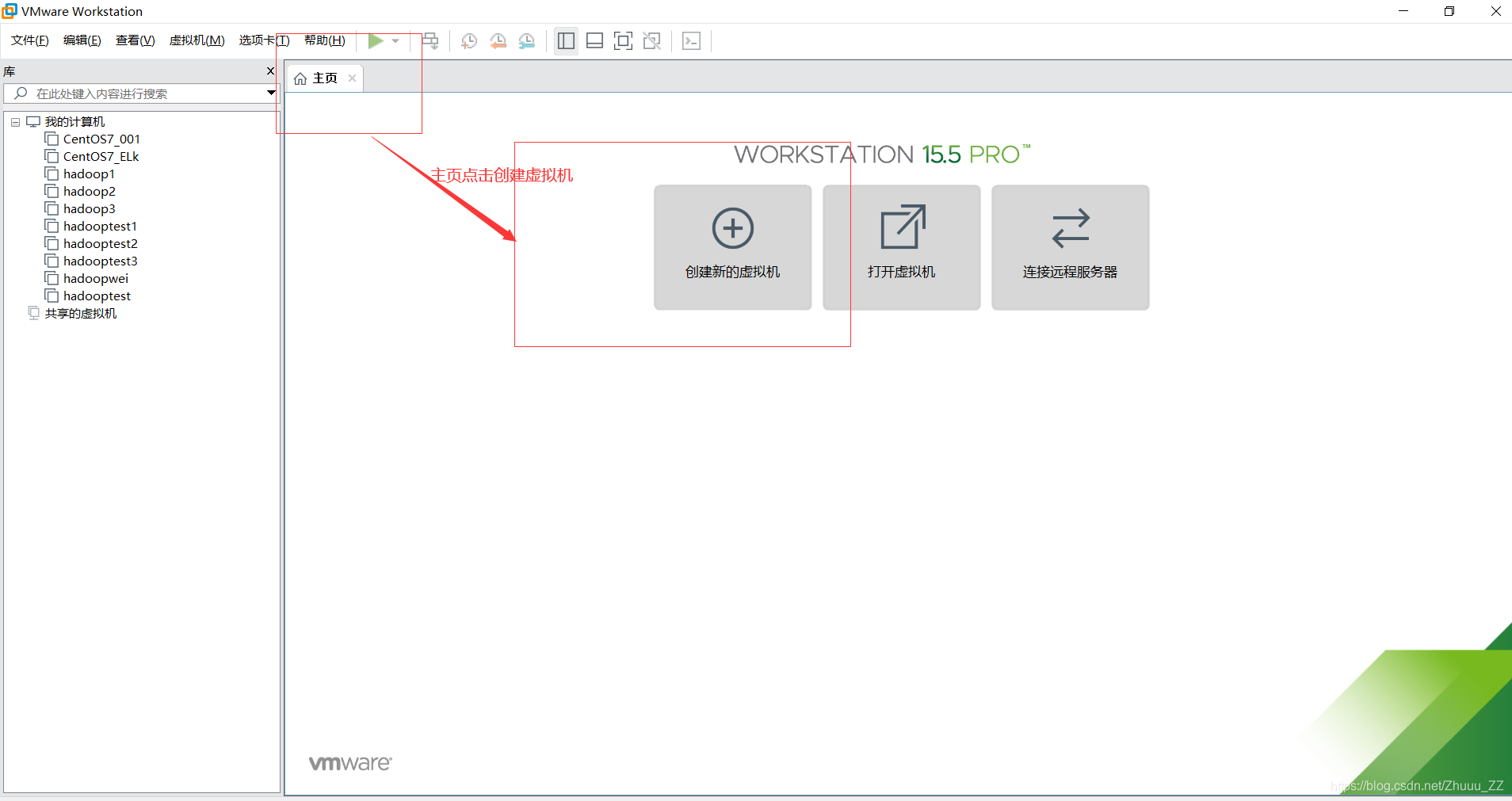The height and width of the screenshot is (801, 1512).
Task: Select the hadooptest virtual machine
Action: point(97,296)
